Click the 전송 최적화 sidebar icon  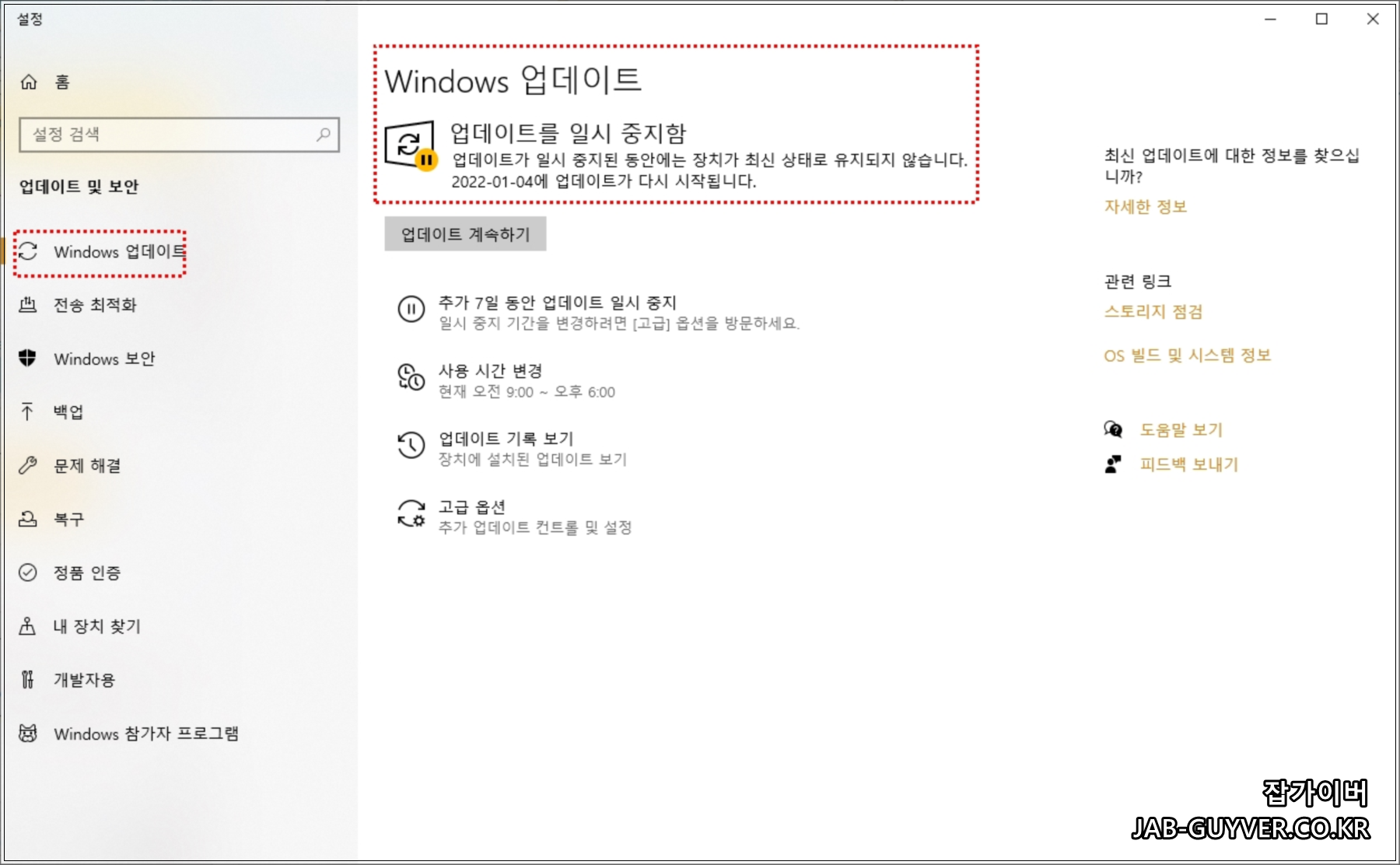click(x=28, y=305)
